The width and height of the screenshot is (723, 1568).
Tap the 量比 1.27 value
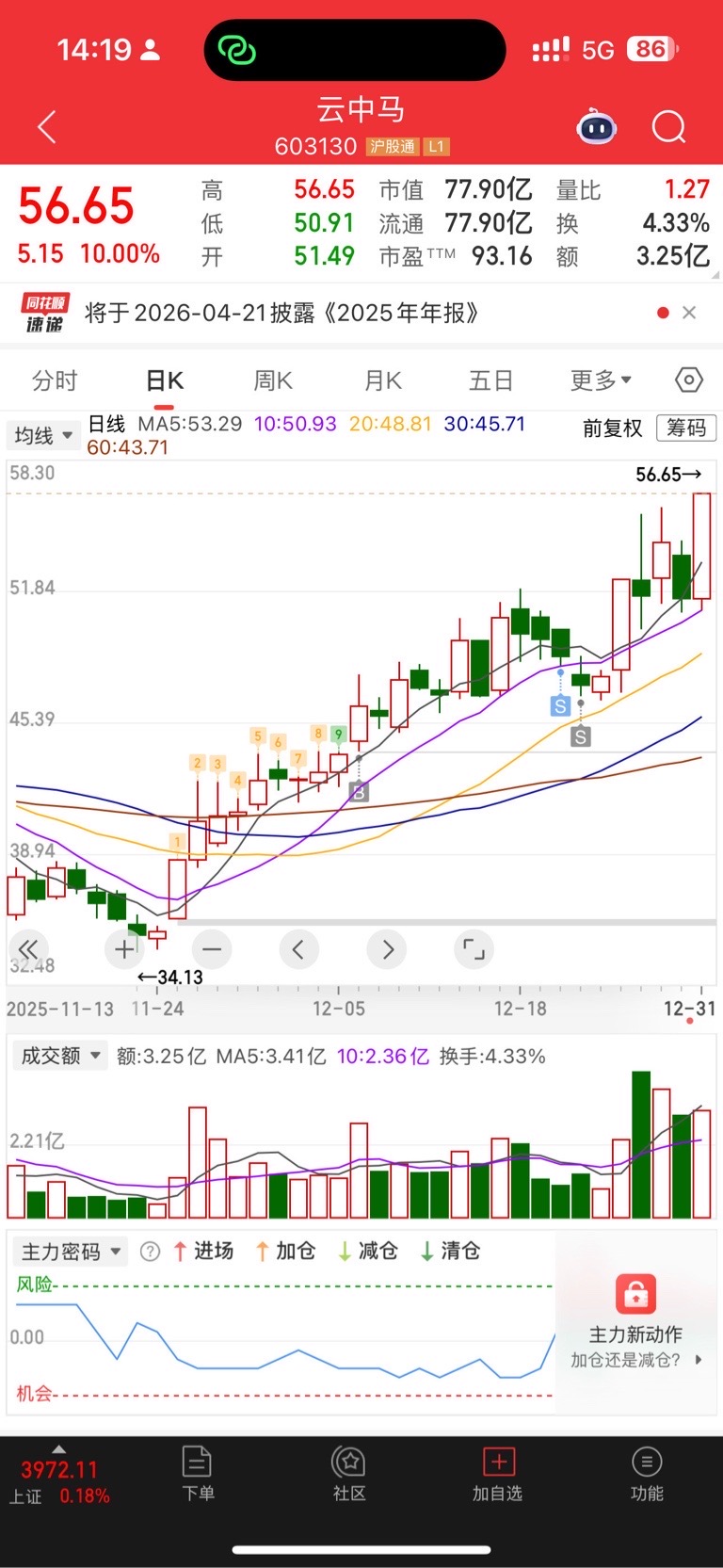pos(687,189)
